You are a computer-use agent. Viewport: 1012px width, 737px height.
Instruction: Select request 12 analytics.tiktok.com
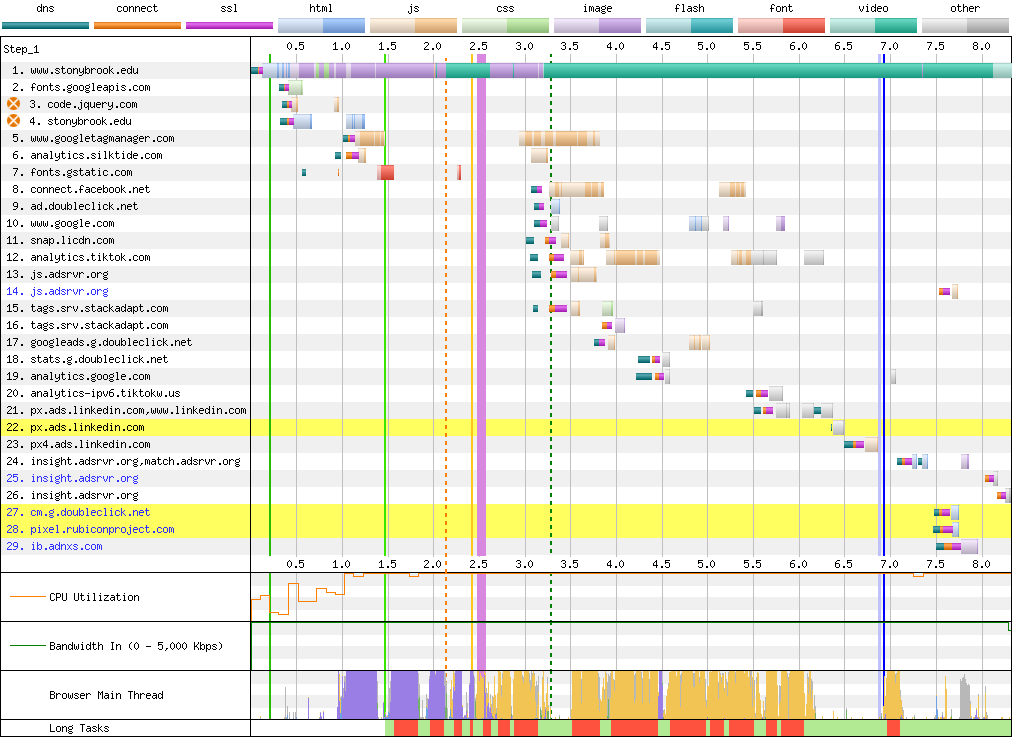[78, 257]
